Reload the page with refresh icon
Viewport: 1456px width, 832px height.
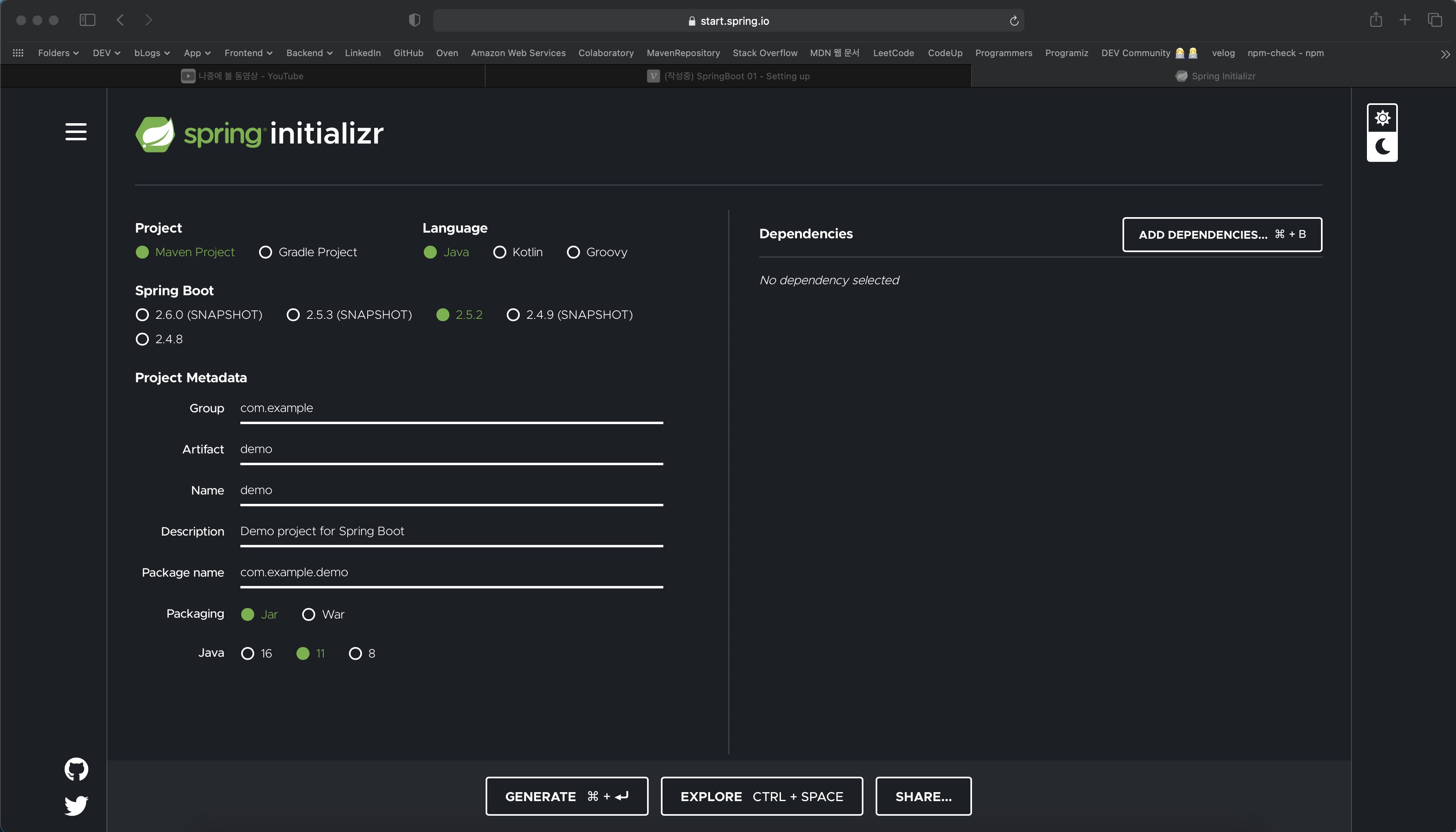(1014, 21)
